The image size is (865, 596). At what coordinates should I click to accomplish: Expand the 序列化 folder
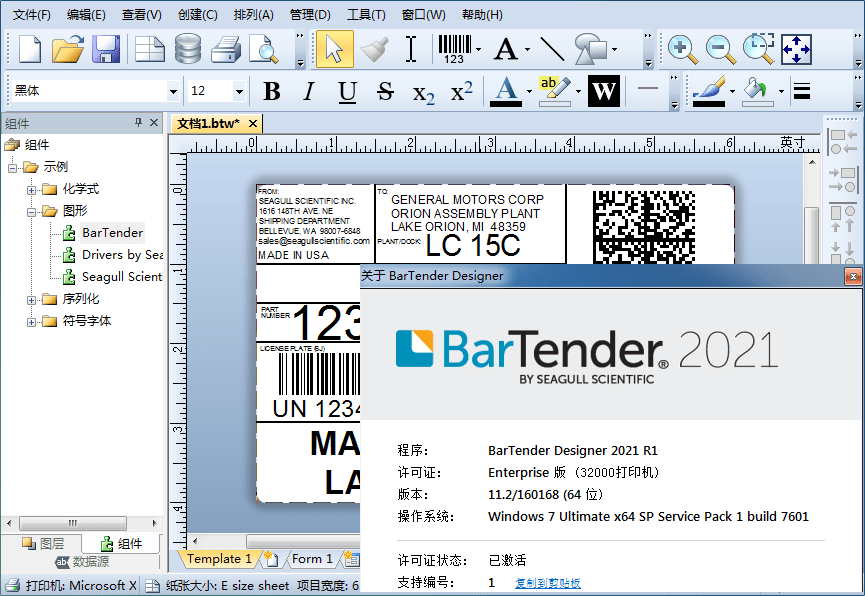tap(31, 300)
